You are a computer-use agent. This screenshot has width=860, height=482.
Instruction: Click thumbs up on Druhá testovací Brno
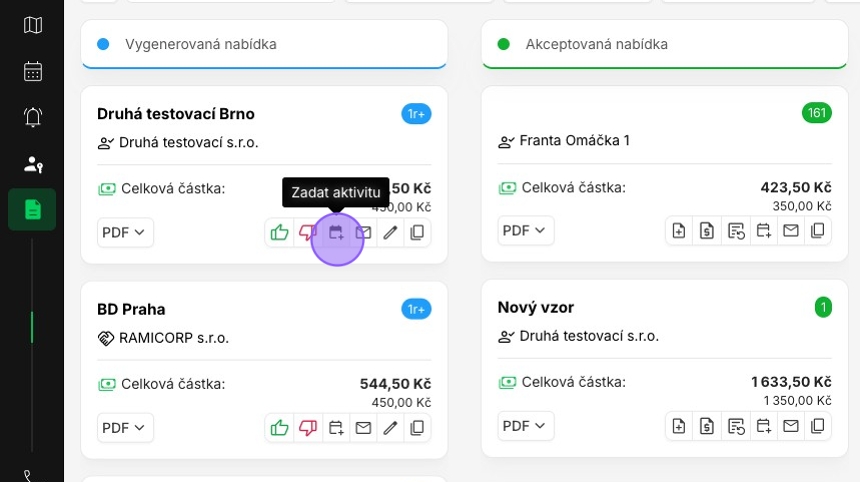pyautogui.click(x=279, y=232)
